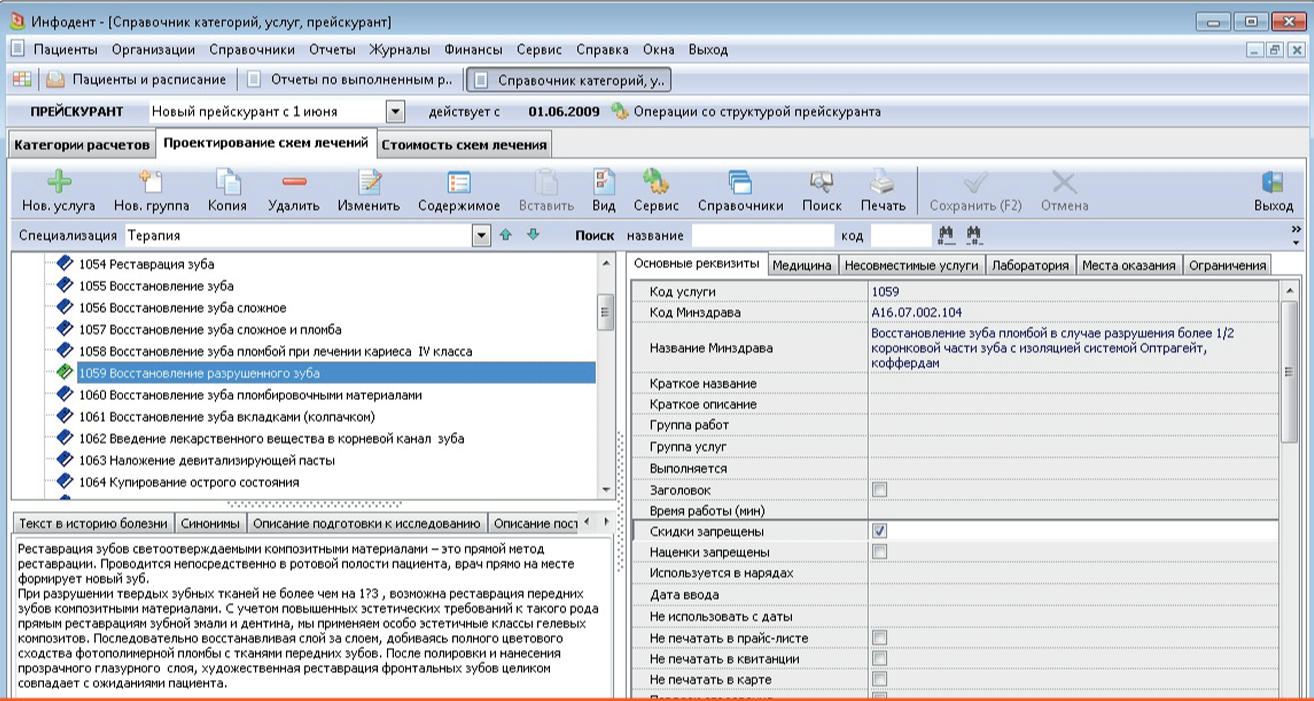Click the green up arrow next to Специализация
Image resolution: width=1314 pixels, height=701 pixels.
tap(506, 235)
